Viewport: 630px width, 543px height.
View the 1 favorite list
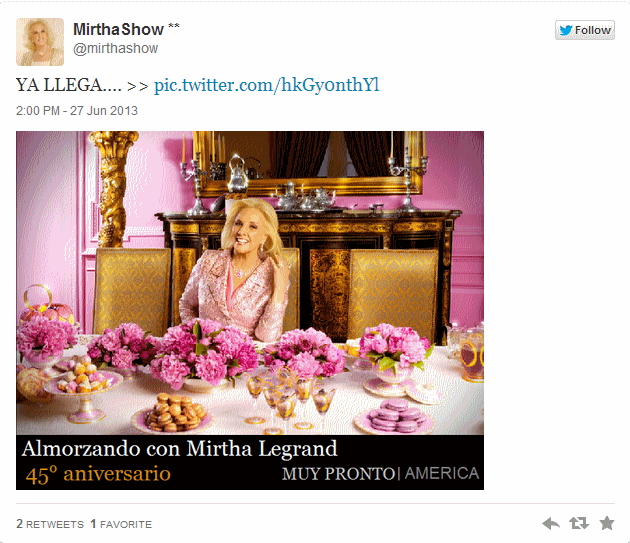(121, 524)
